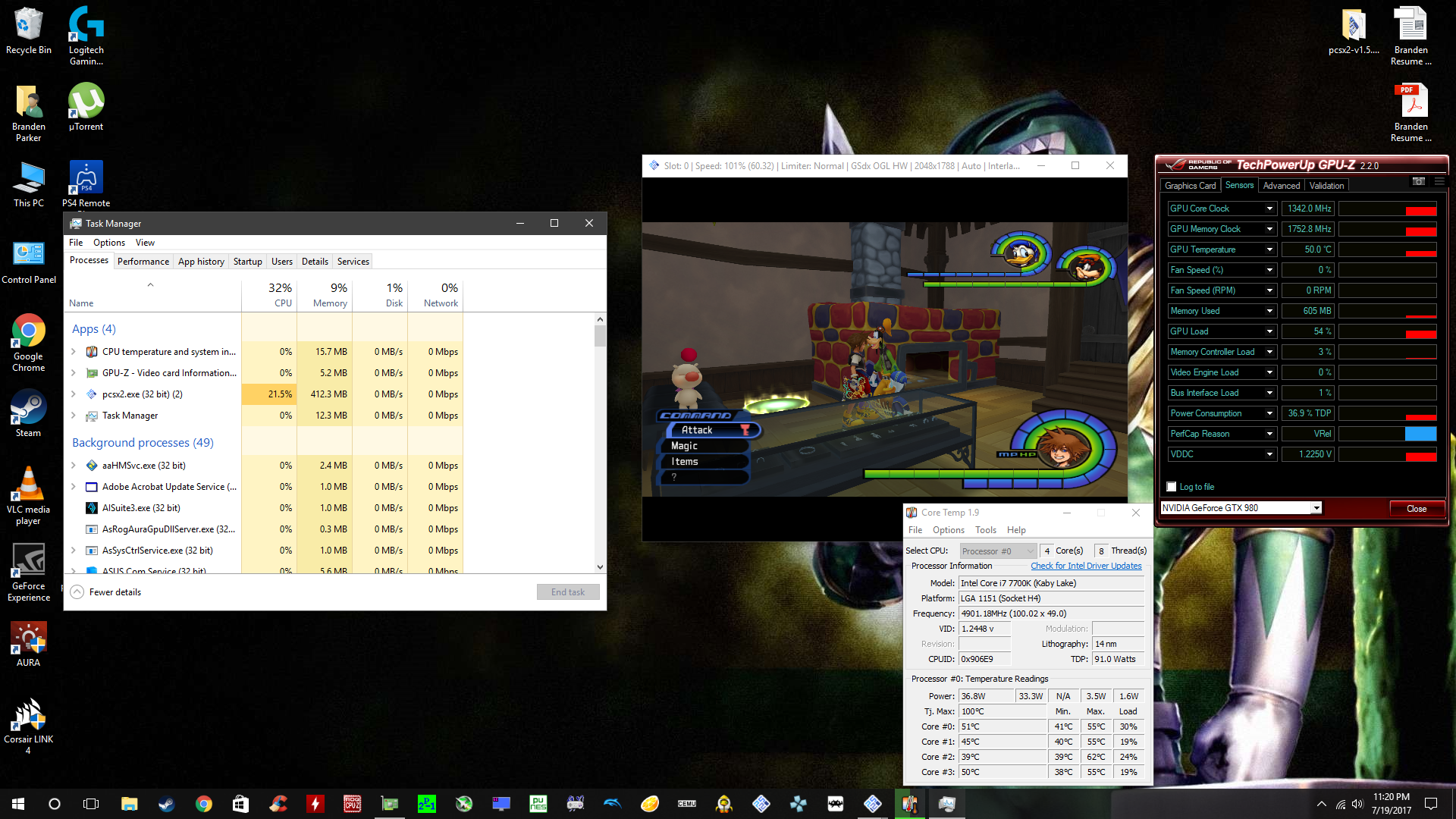
Task: Open the Core Temp Help menu
Action: click(x=1016, y=530)
